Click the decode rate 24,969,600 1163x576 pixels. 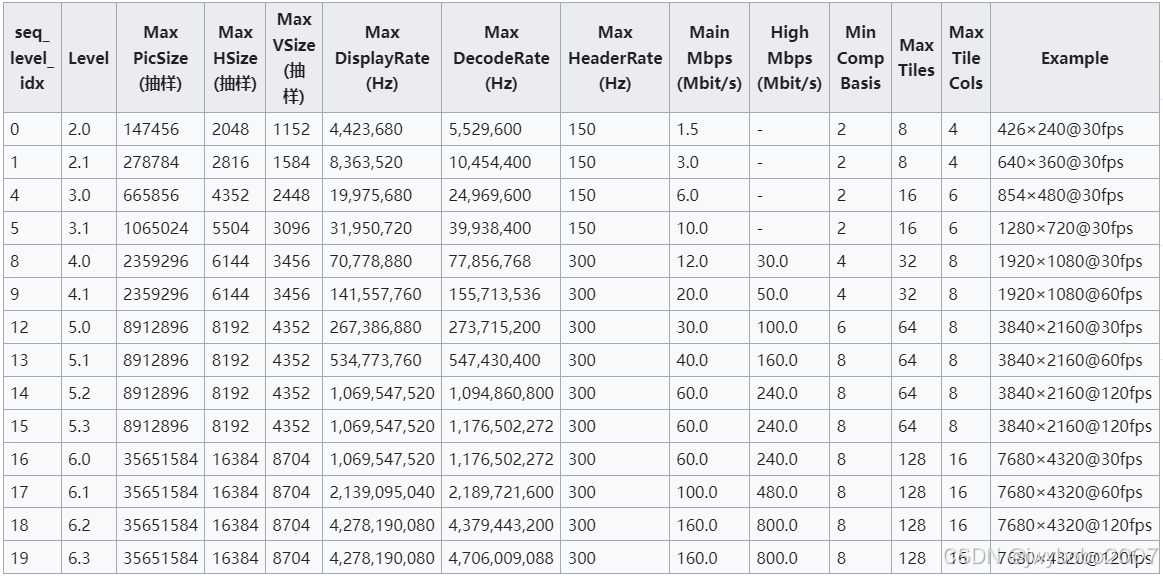(490, 196)
